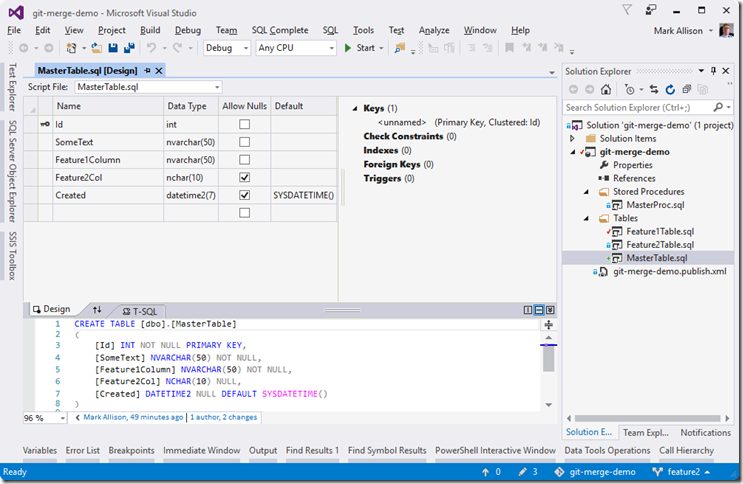Open the Team menu
Screen dimensions: 743x484
click(x=226, y=30)
